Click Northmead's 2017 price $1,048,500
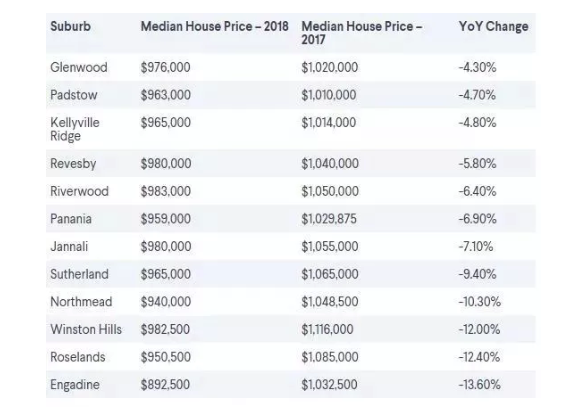Screen dimensions: 574x407 pos(330,302)
